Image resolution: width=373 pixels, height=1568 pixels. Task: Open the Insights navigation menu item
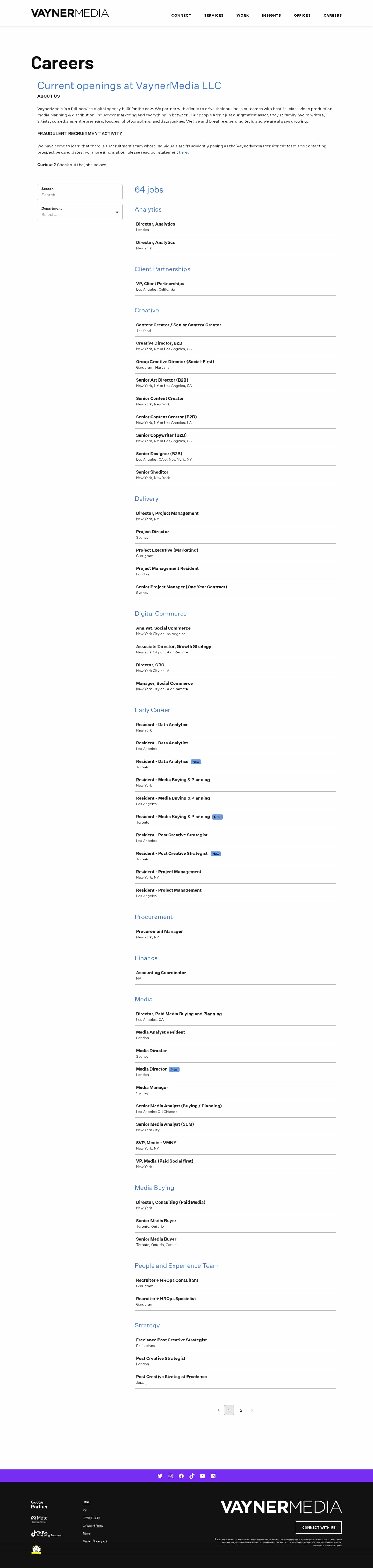pyautogui.click(x=271, y=15)
